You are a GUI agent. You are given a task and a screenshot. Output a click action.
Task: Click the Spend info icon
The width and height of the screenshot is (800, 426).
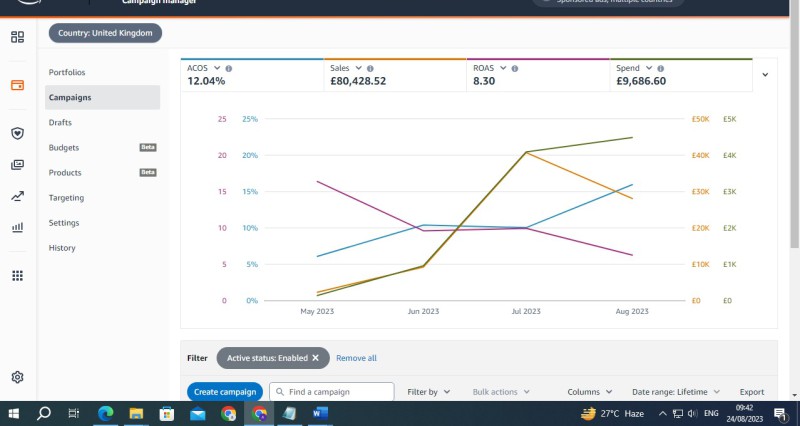pyautogui.click(x=661, y=68)
